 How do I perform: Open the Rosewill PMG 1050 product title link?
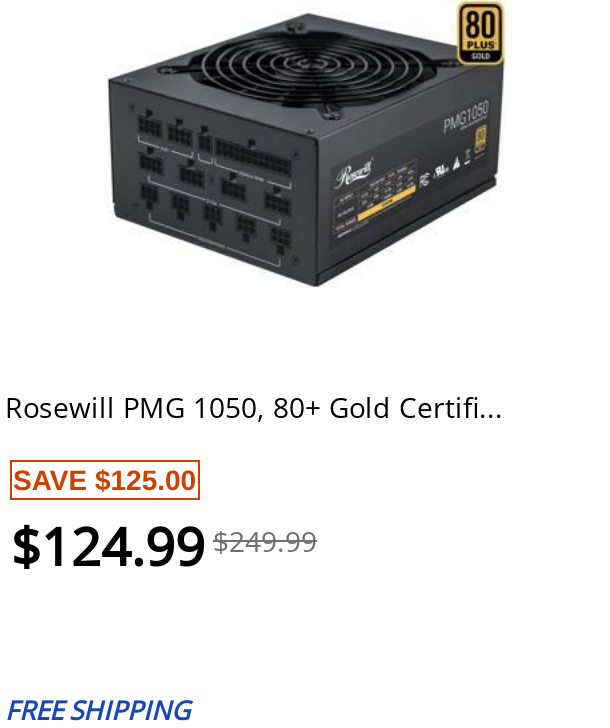(x=253, y=409)
